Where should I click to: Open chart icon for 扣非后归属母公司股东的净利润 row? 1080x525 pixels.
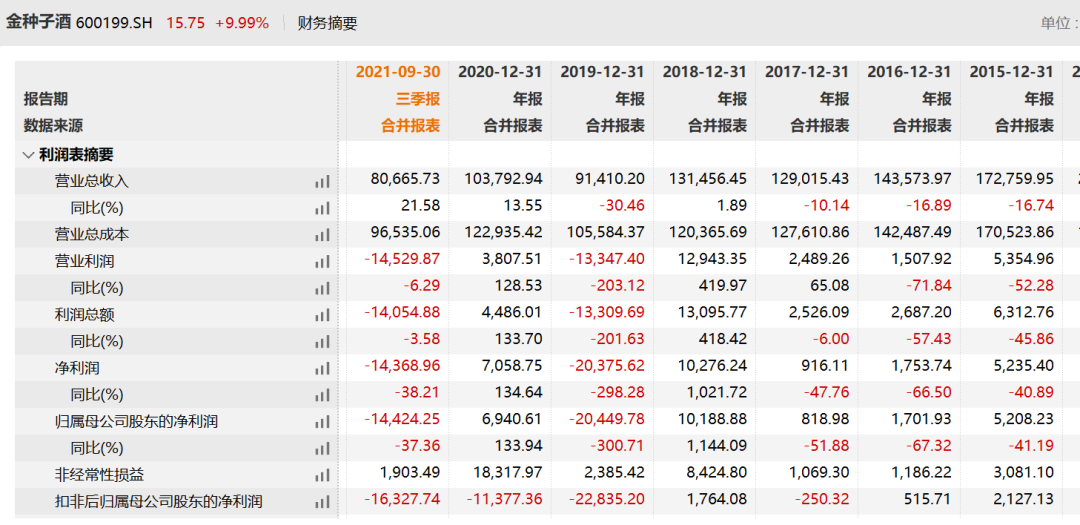322,502
